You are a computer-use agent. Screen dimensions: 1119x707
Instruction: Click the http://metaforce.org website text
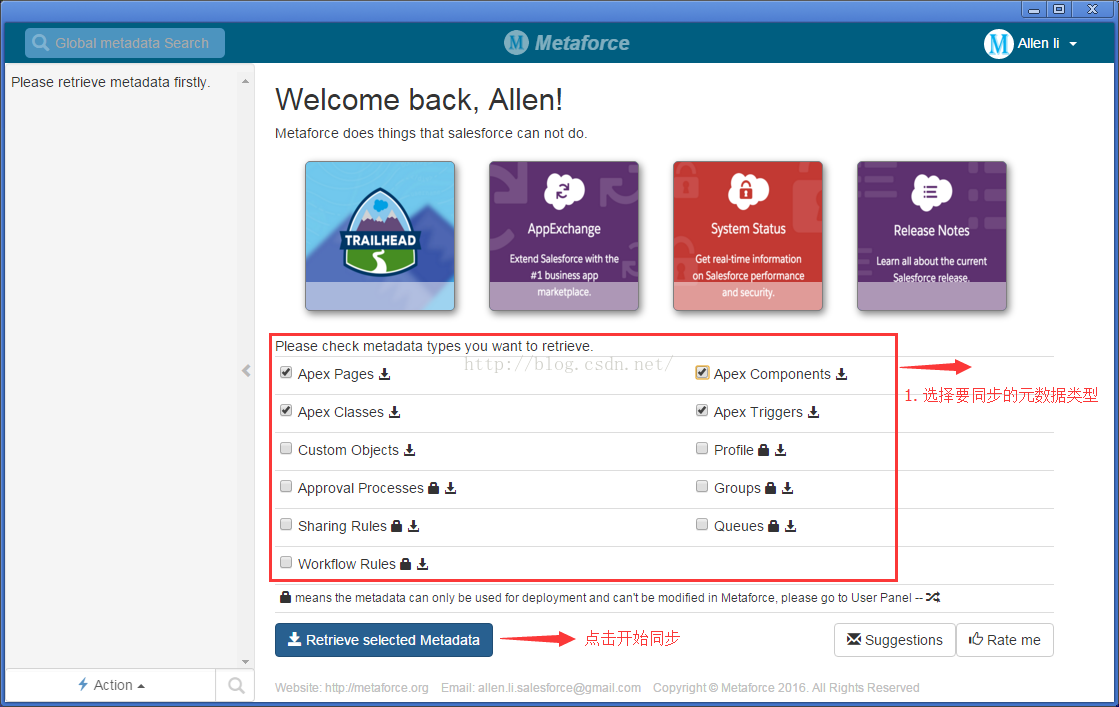[x=377, y=688]
